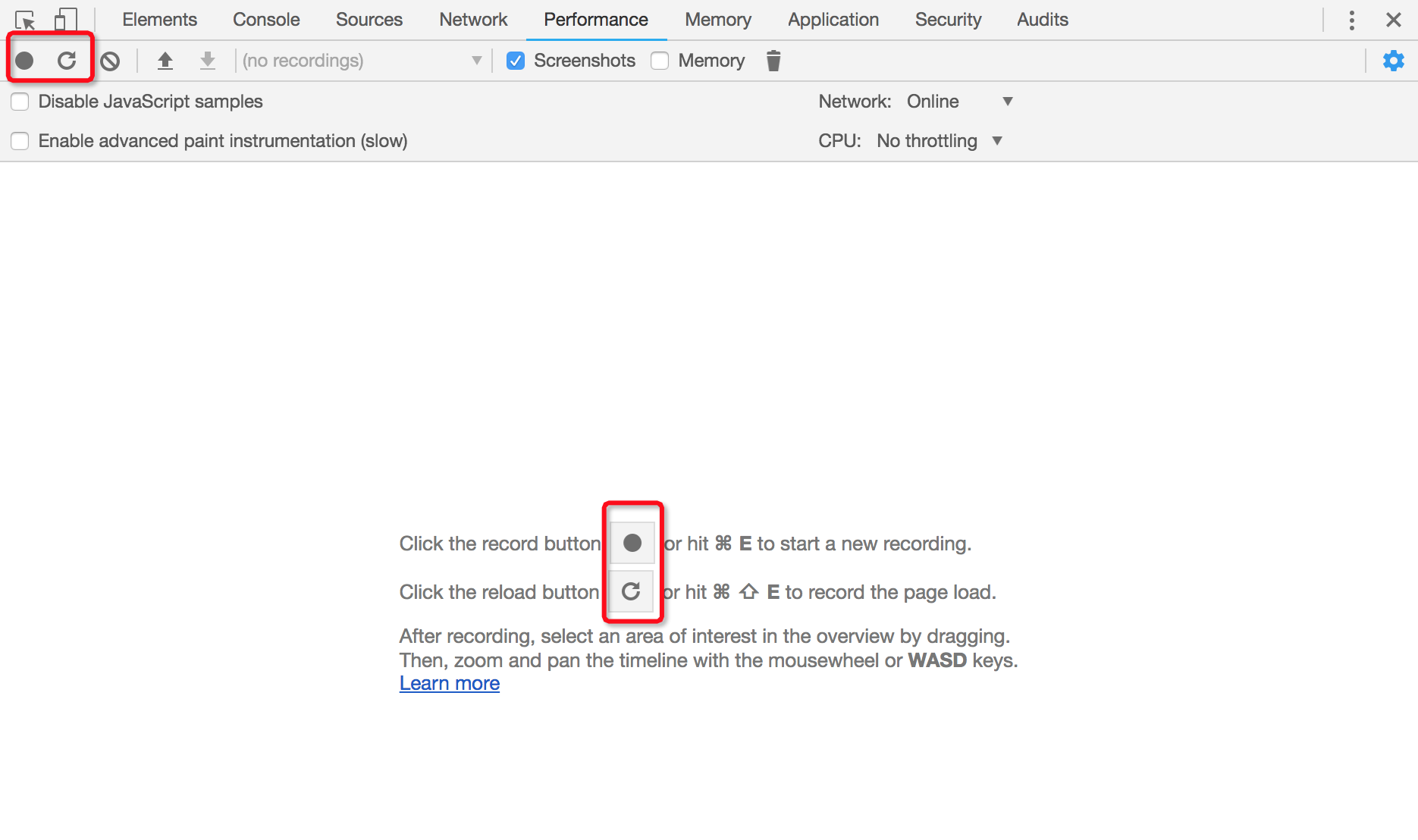Image resolution: width=1418 pixels, height=840 pixels.
Task: Click the toolbar reload and record icon
Action: pos(67,61)
